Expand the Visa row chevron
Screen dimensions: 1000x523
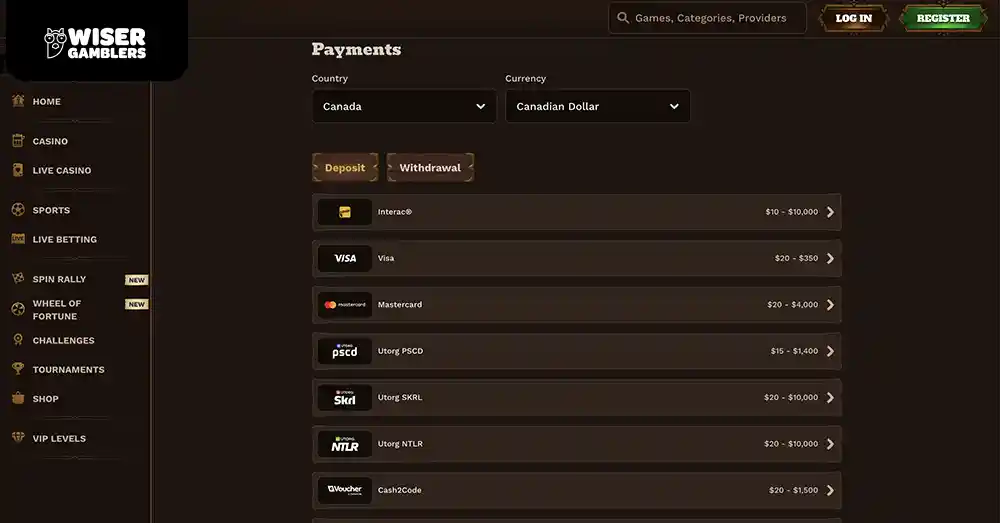(830, 258)
